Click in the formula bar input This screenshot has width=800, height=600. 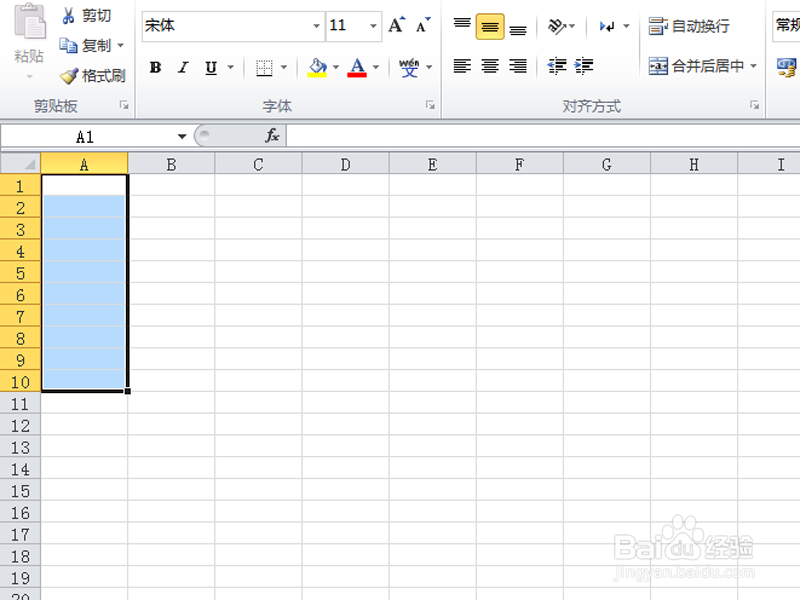coord(543,137)
